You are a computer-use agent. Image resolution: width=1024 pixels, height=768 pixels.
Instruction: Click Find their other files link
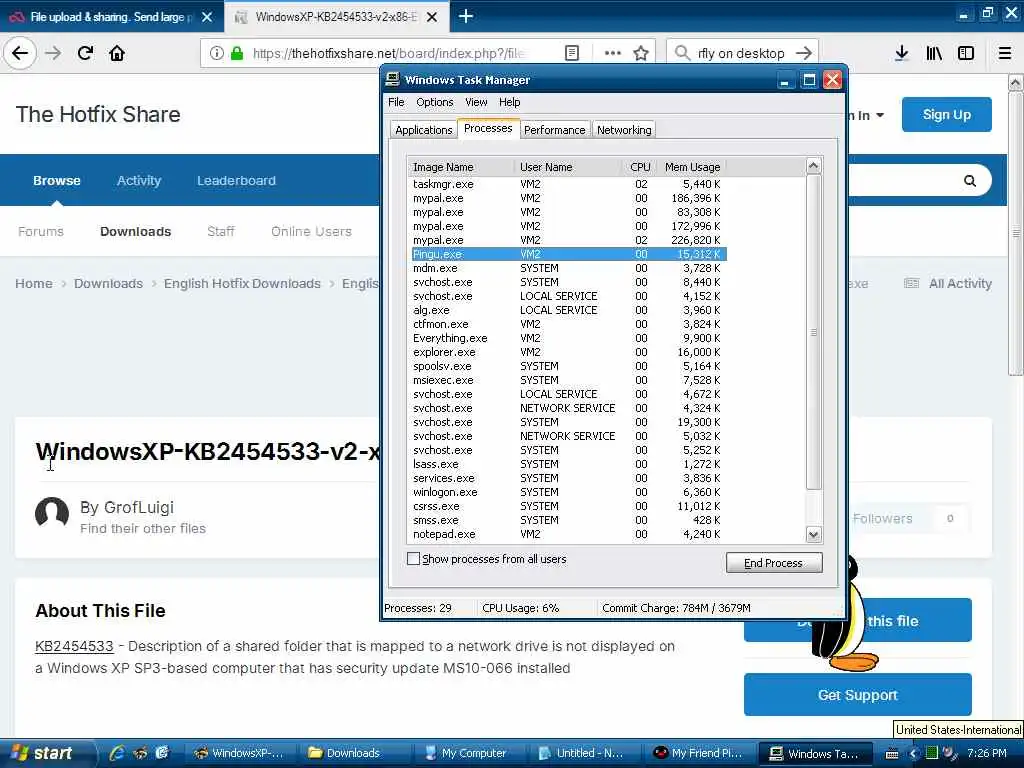[143, 528]
